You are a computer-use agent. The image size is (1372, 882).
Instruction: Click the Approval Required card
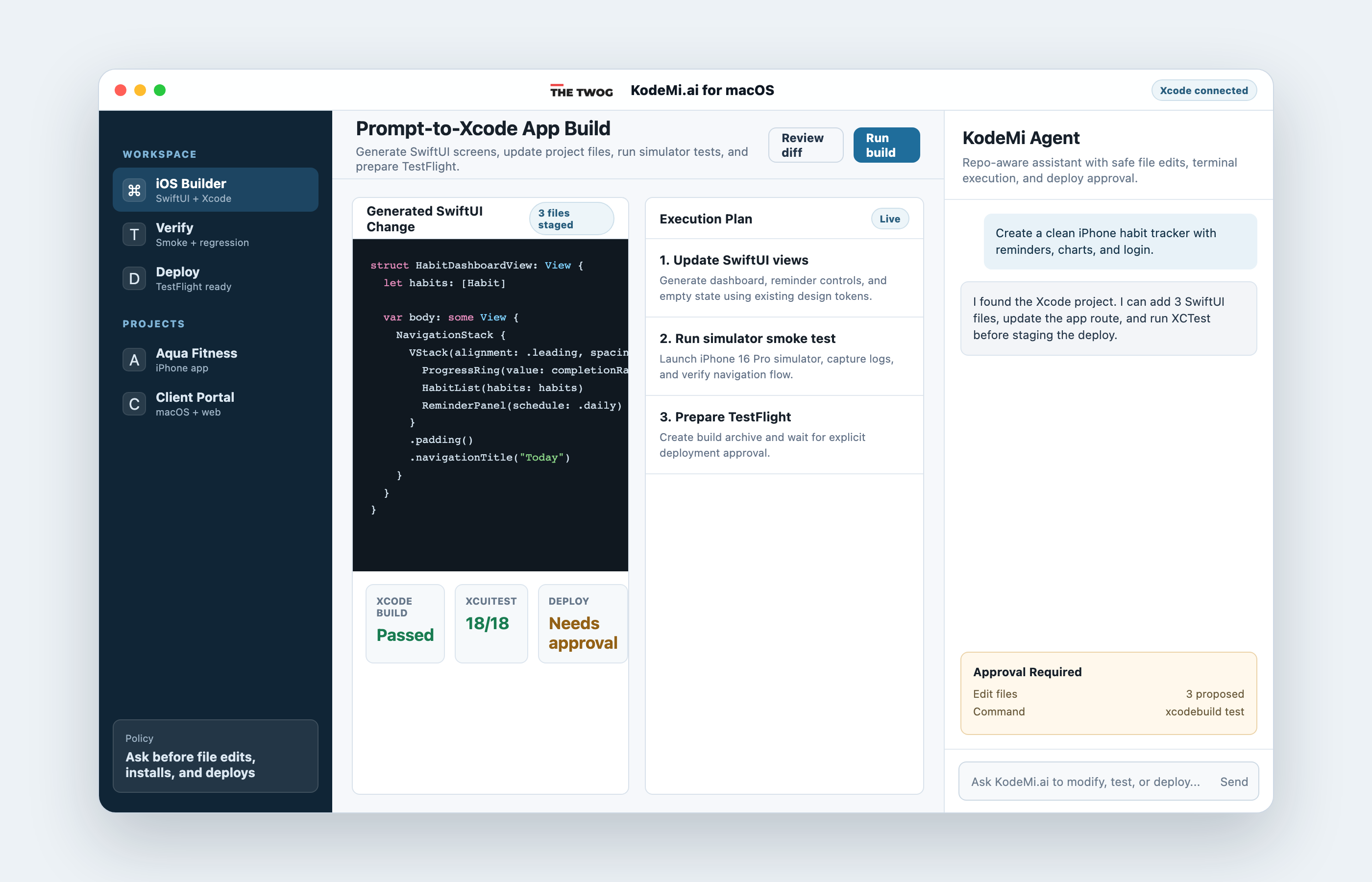pos(1108,693)
